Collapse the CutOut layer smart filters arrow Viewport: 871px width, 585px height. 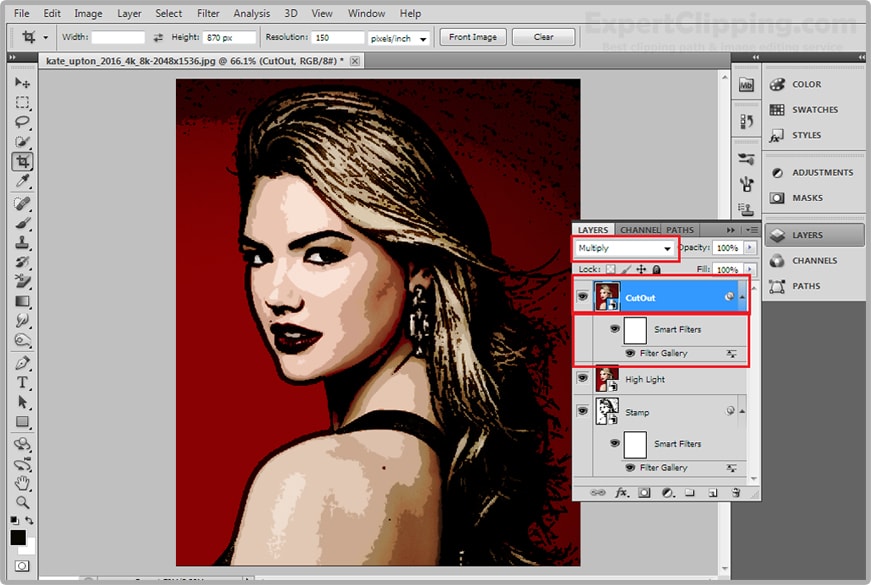(x=741, y=297)
